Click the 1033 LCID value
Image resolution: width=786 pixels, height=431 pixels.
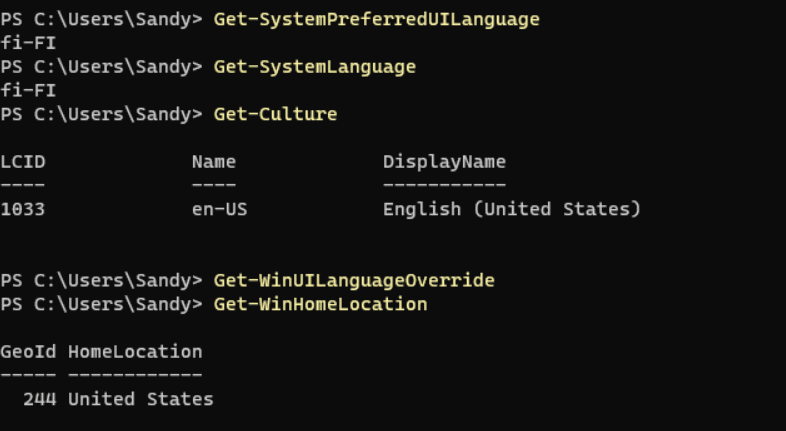[23, 209]
